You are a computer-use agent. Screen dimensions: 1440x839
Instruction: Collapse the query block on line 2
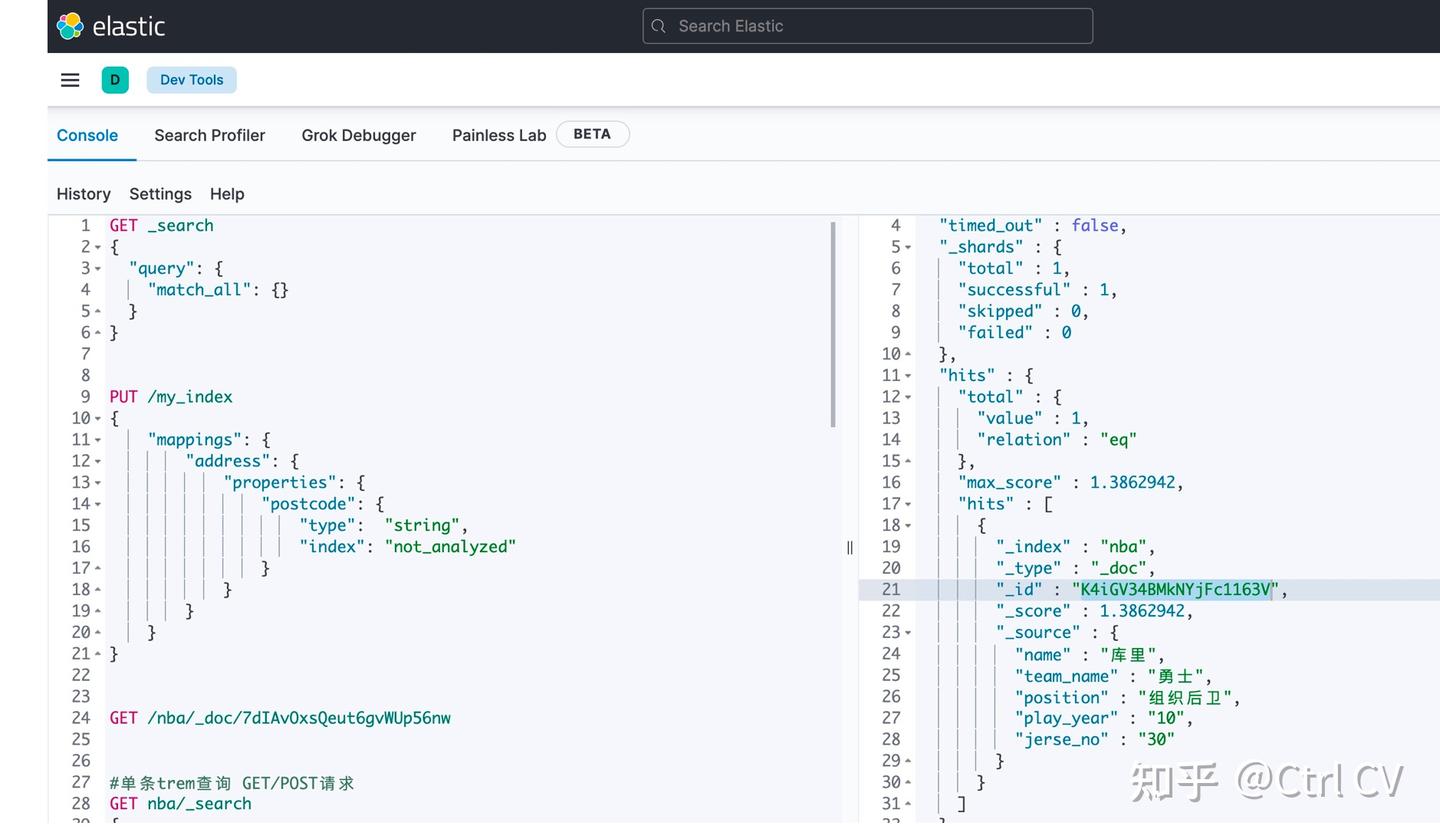tap(97, 246)
